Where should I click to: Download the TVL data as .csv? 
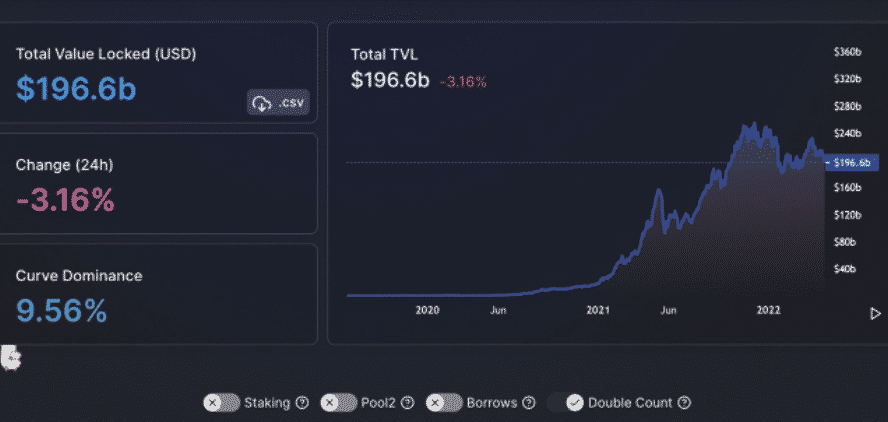coord(278,103)
